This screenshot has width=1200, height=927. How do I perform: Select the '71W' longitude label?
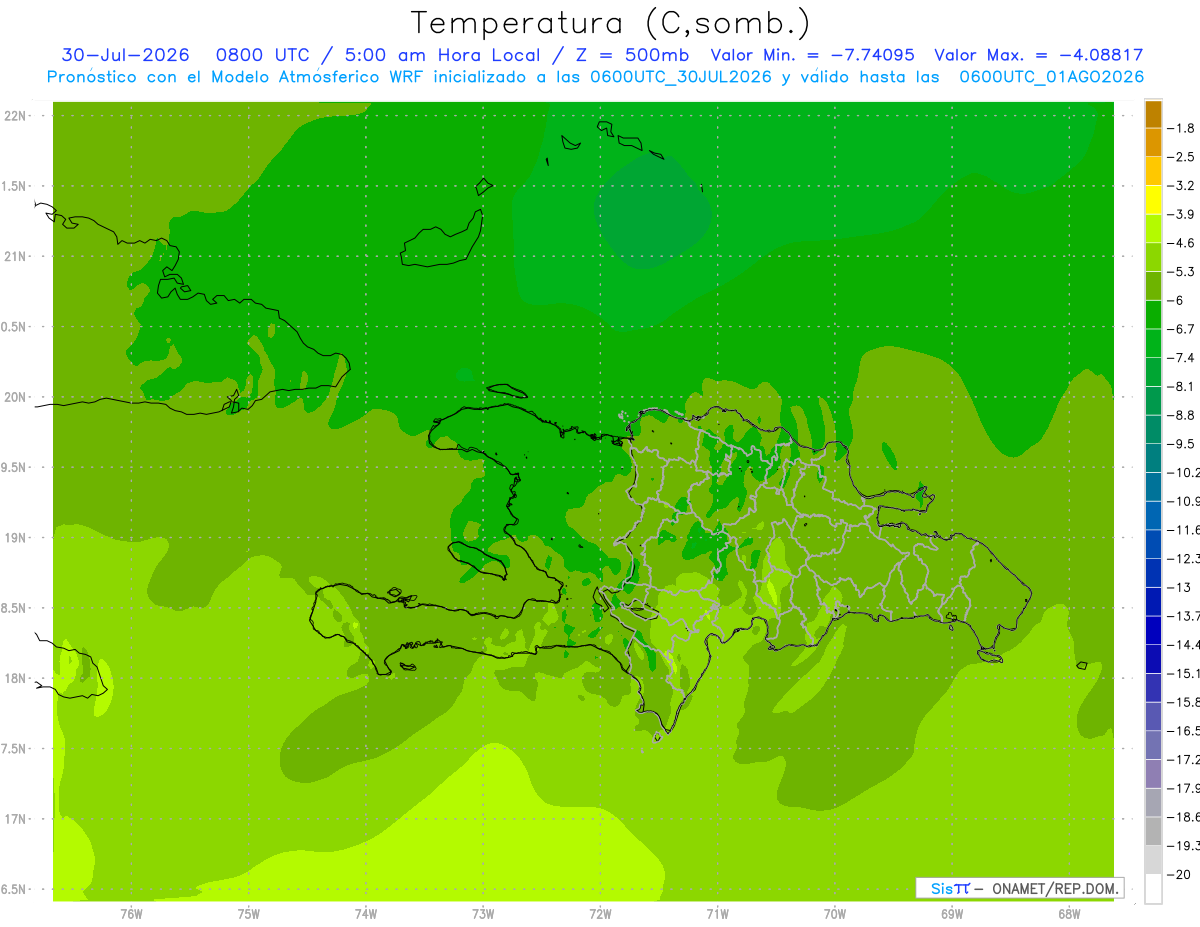717,914
